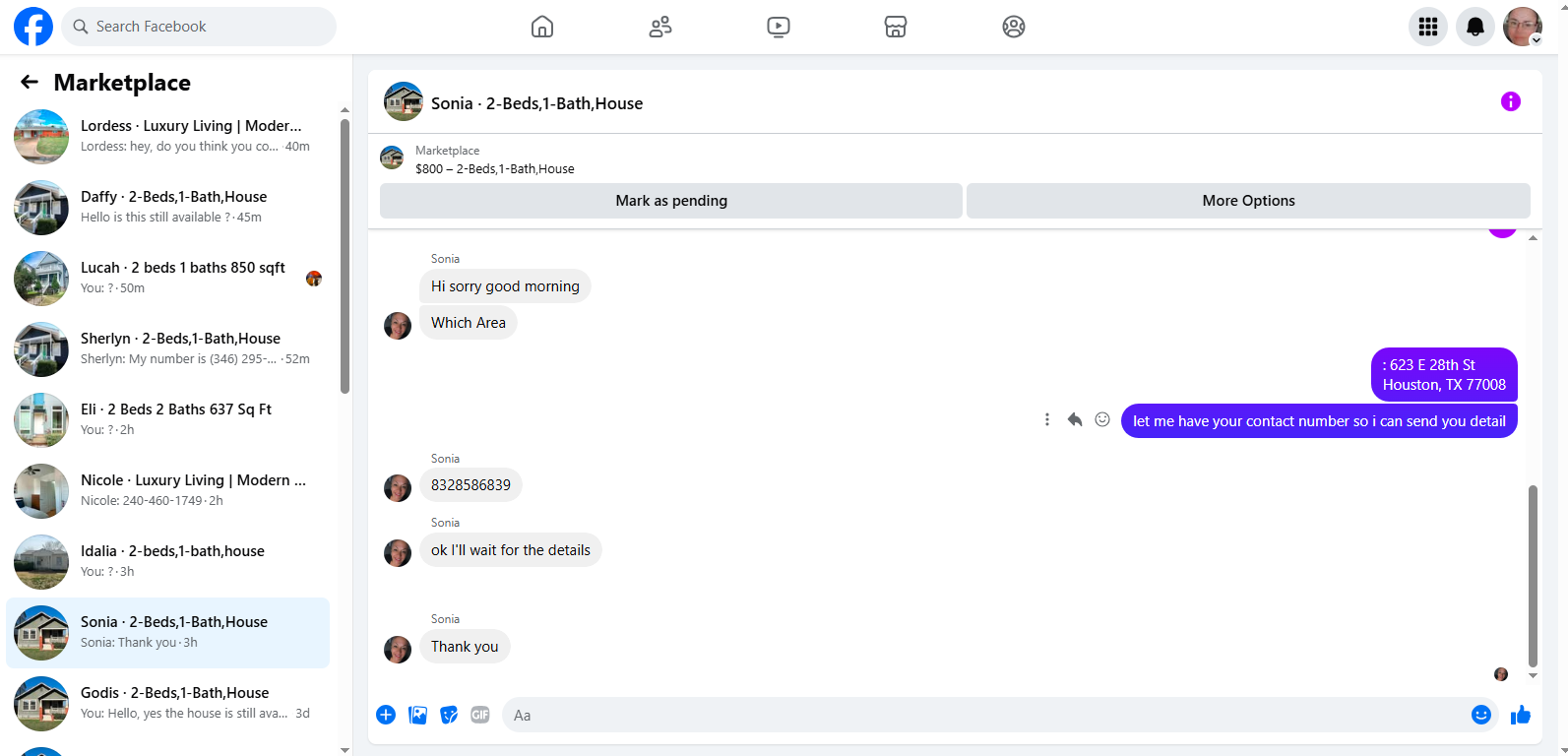Click the 'Thank you' message bubble

(465, 647)
